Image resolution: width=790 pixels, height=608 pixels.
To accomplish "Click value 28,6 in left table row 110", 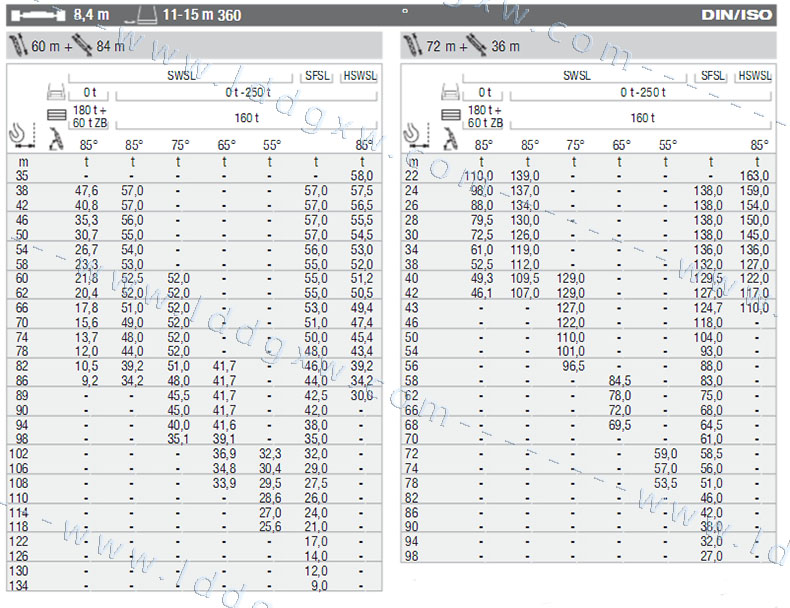I will tap(270, 498).
